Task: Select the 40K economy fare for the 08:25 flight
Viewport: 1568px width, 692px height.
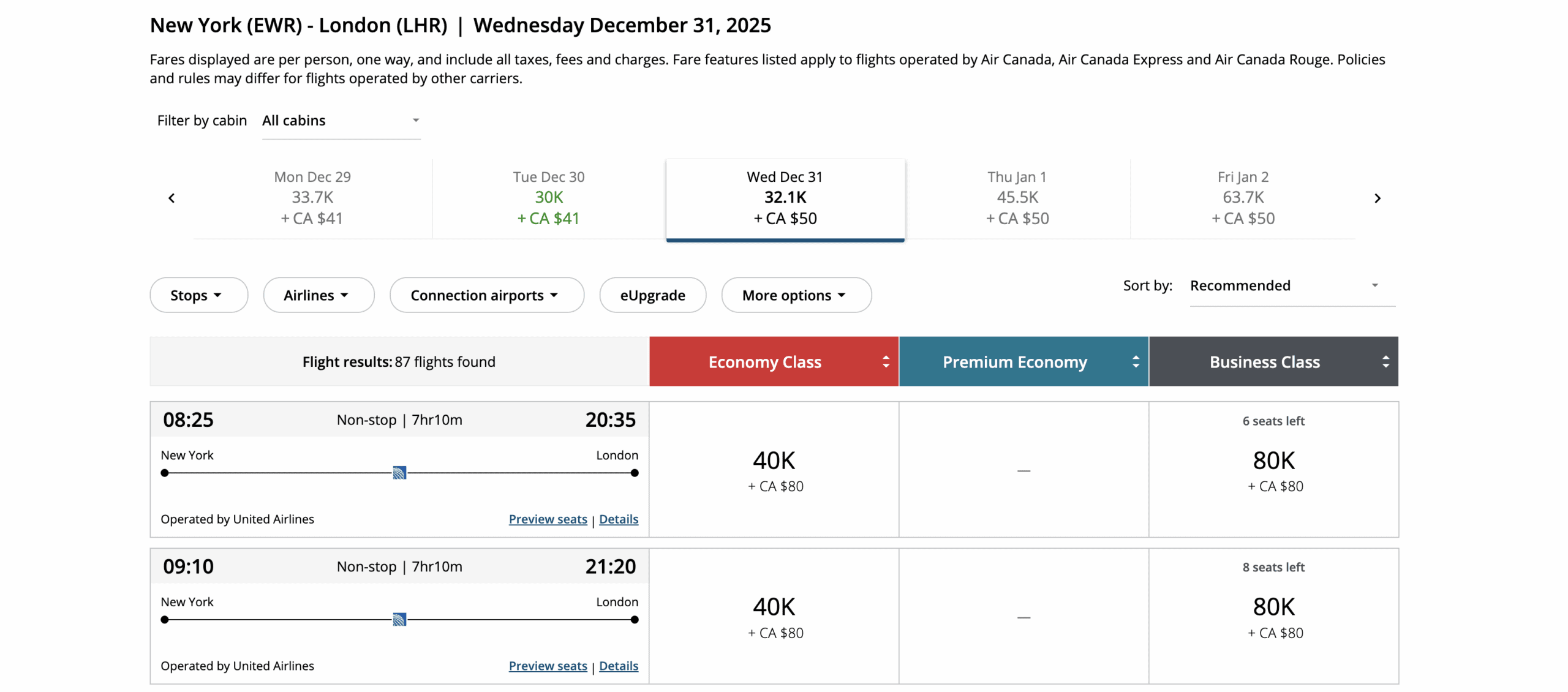Action: (774, 470)
